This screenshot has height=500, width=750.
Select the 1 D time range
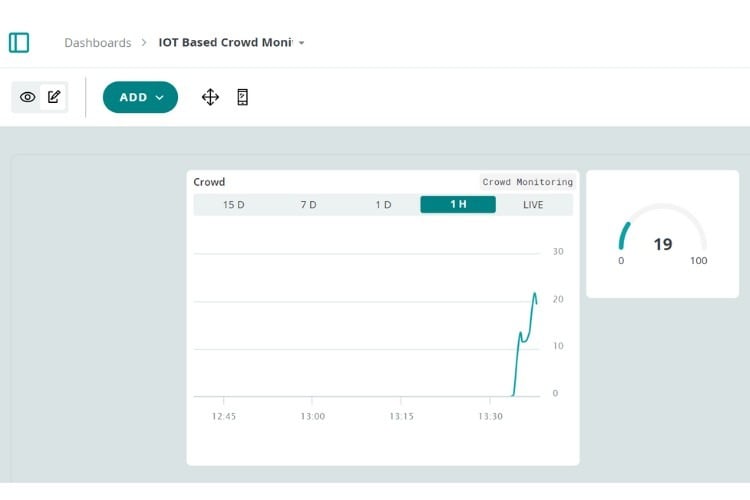click(x=383, y=205)
